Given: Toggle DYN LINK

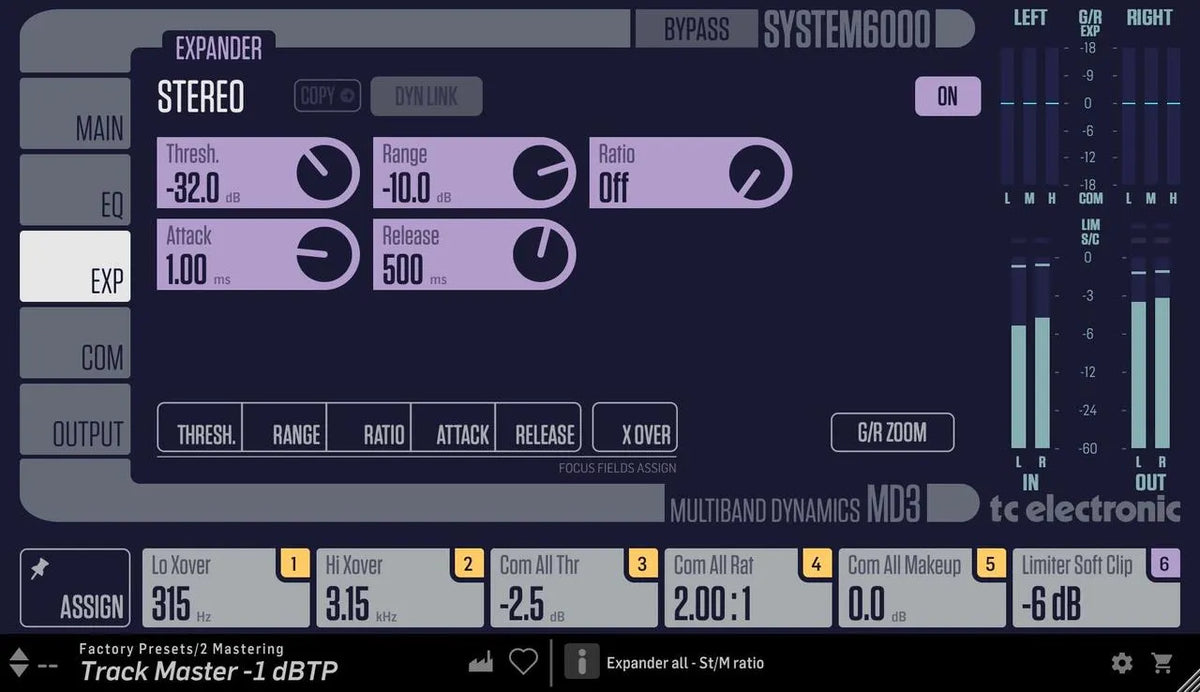Looking at the screenshot, I should 426,96.
